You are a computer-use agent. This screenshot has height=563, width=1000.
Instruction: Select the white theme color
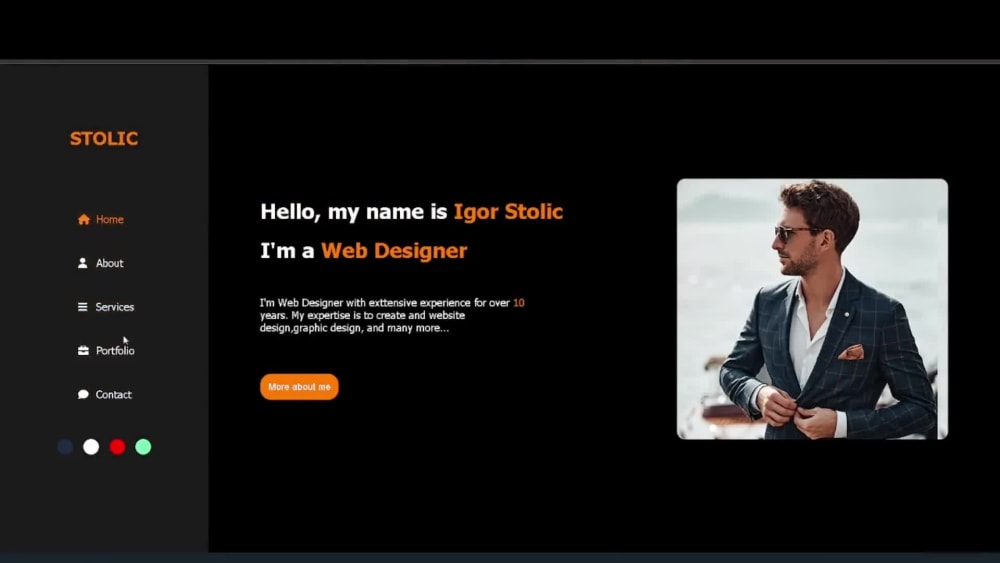pyautogui.click(x=91, y=447)
